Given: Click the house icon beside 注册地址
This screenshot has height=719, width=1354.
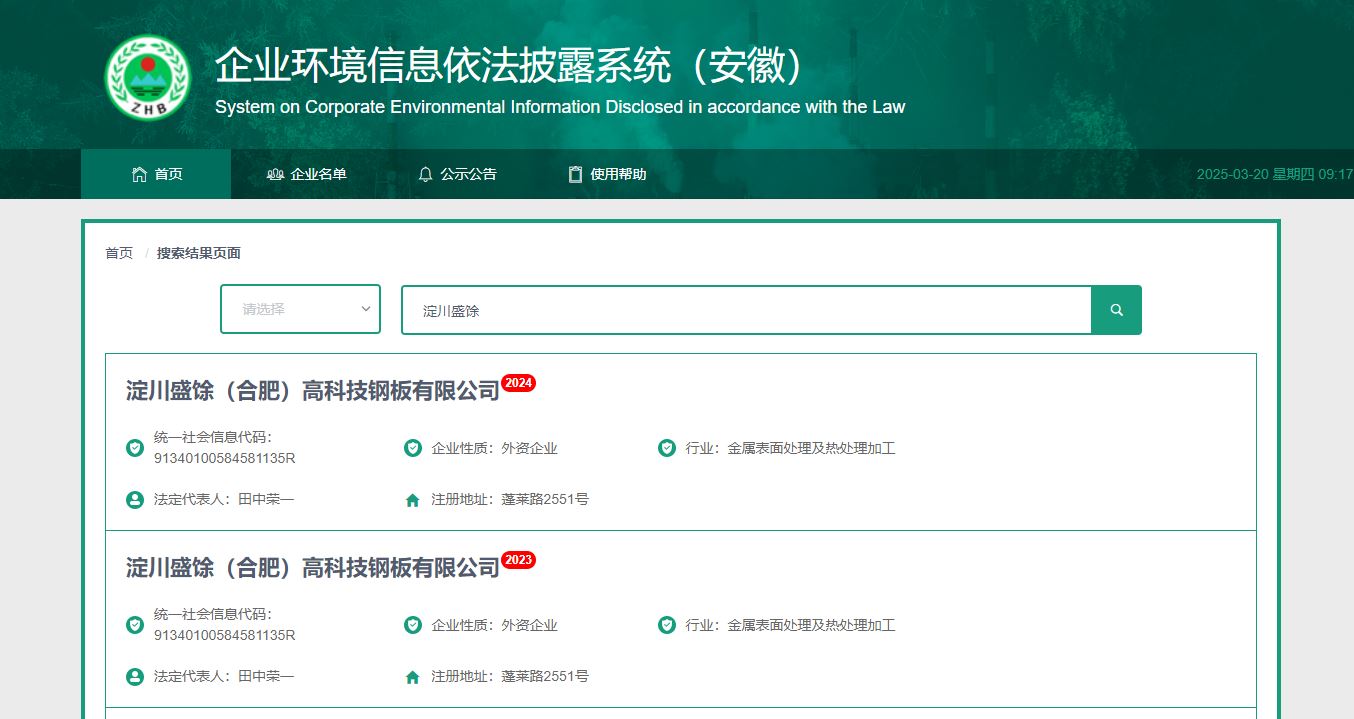Looking at the screenshot, I should [412, 499].
